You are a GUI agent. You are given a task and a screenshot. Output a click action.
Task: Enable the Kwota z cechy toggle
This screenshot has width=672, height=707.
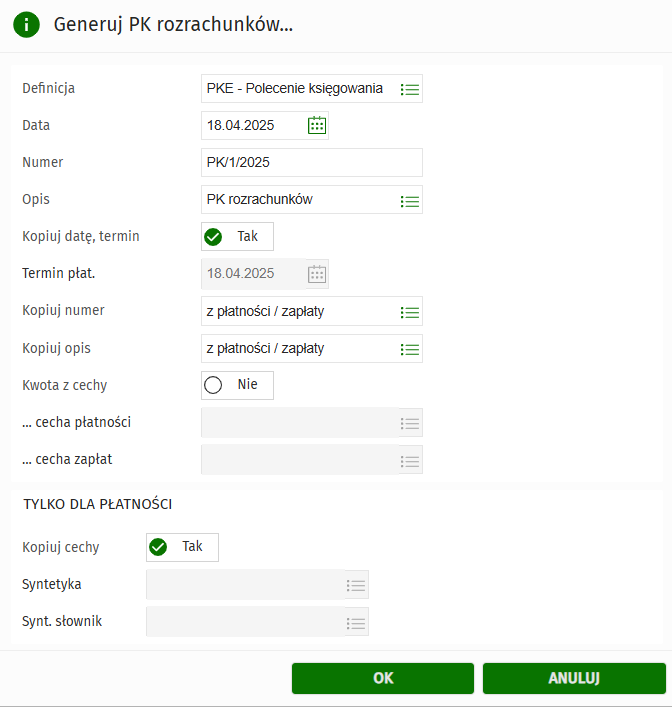pyautogui.click(x=237, y=385)
